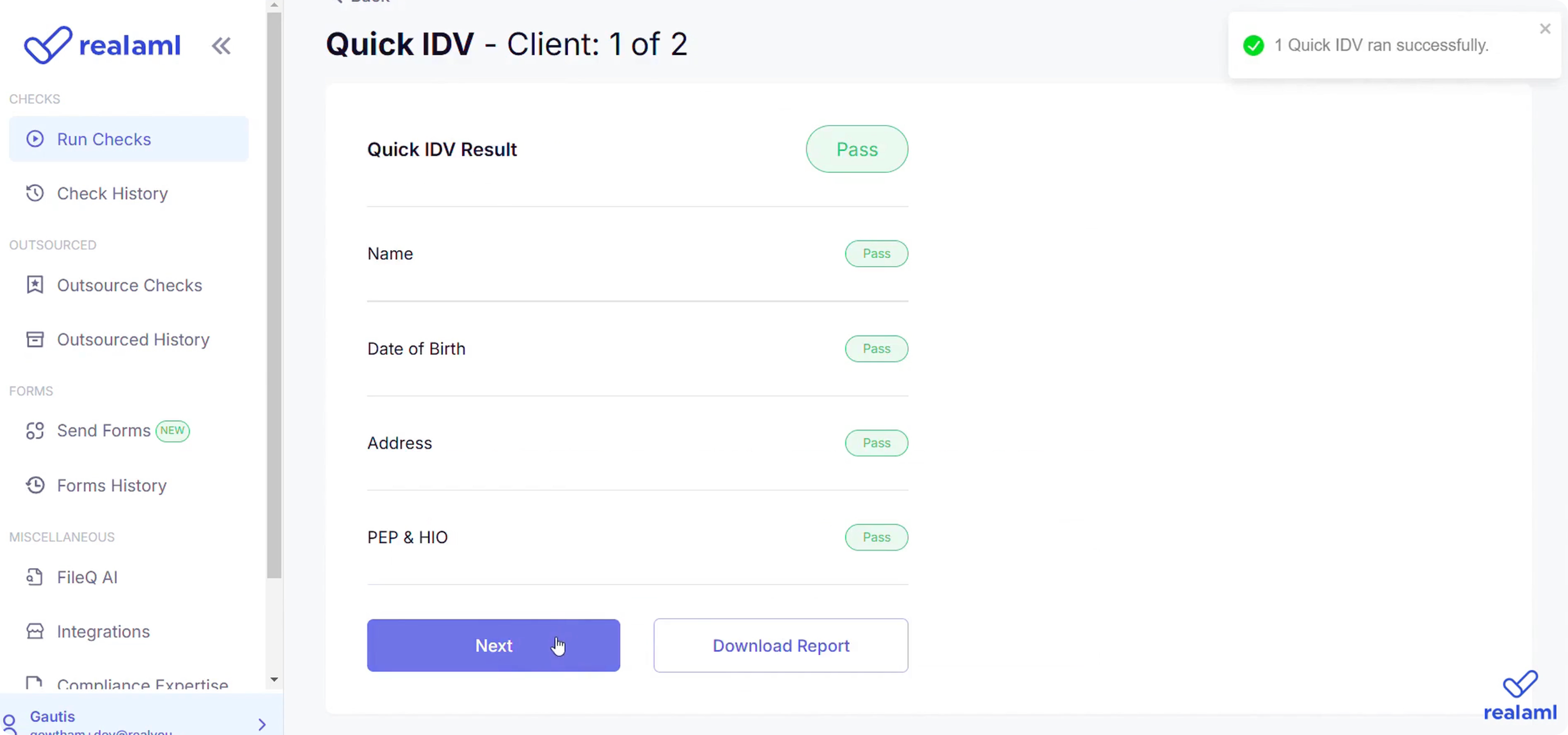Image resolution: width=1568 pixels, height=735 pixels.
Task: Open the Check History menu item
Action: 112,193
